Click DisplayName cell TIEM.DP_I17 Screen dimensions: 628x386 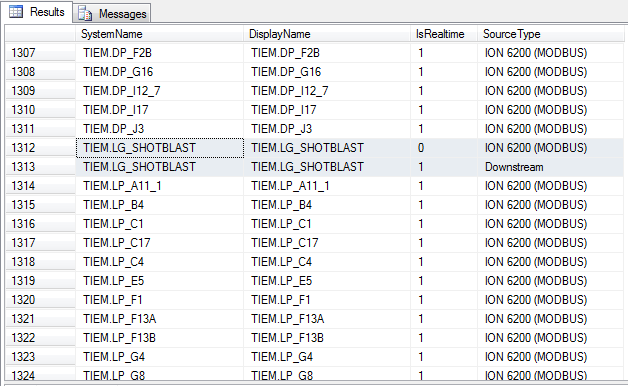pyautogui.click(x=327, y=110)
